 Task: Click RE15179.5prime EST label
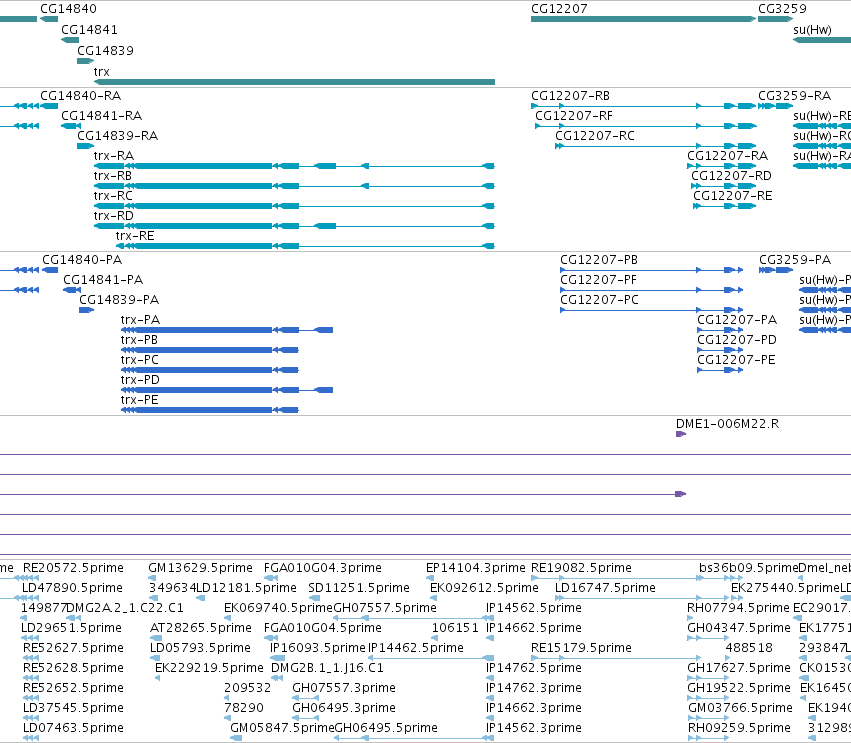tap(581, 649)
